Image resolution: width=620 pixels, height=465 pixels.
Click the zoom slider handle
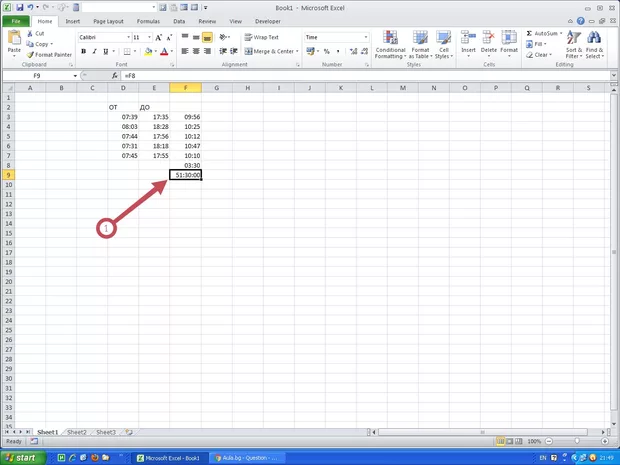click(577, 441)
